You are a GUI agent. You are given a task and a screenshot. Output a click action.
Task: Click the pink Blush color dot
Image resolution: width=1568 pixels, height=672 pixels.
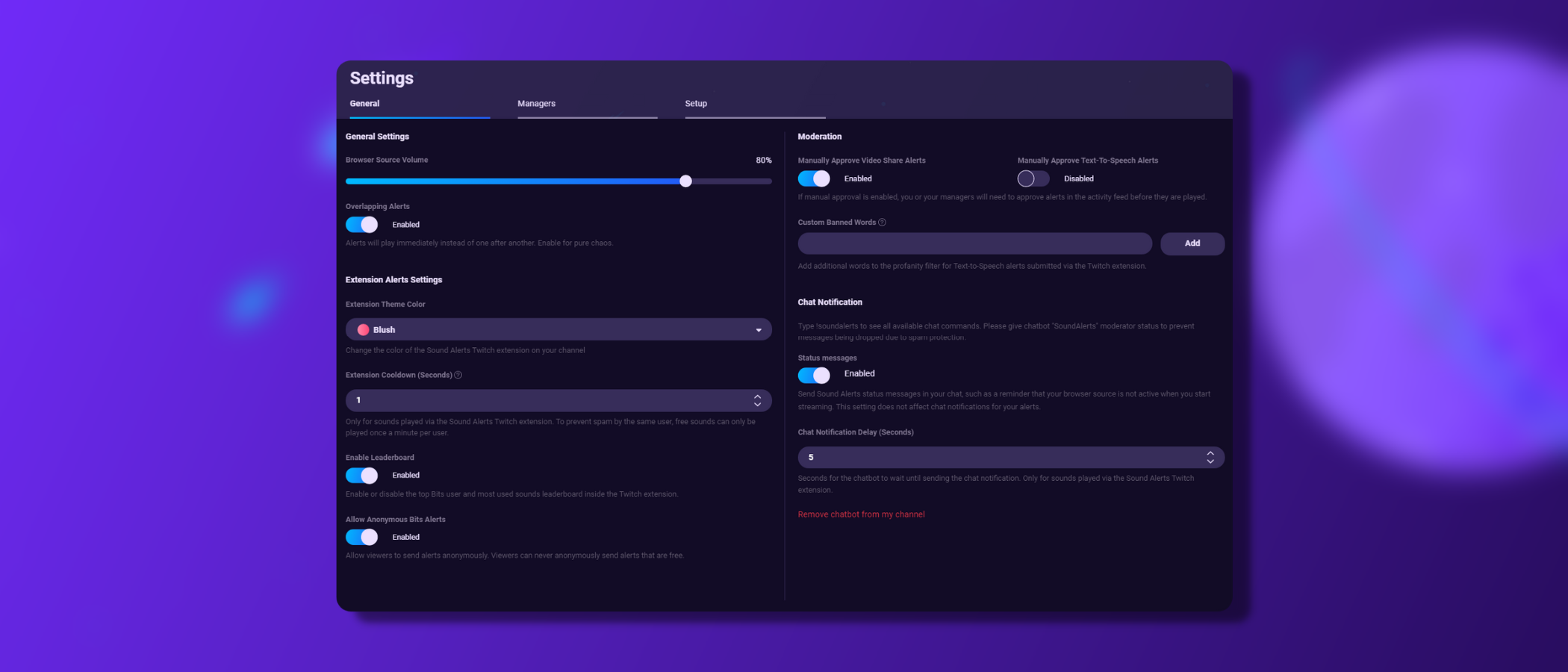click(364, 329)
